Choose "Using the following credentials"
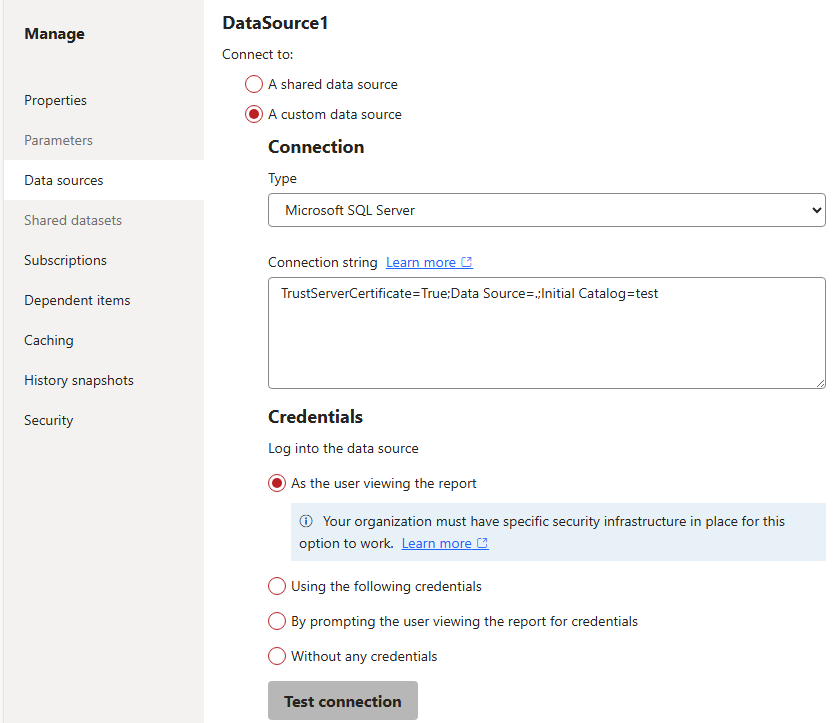This screenshot has height=723, width=835. click(x=277, y=586)
